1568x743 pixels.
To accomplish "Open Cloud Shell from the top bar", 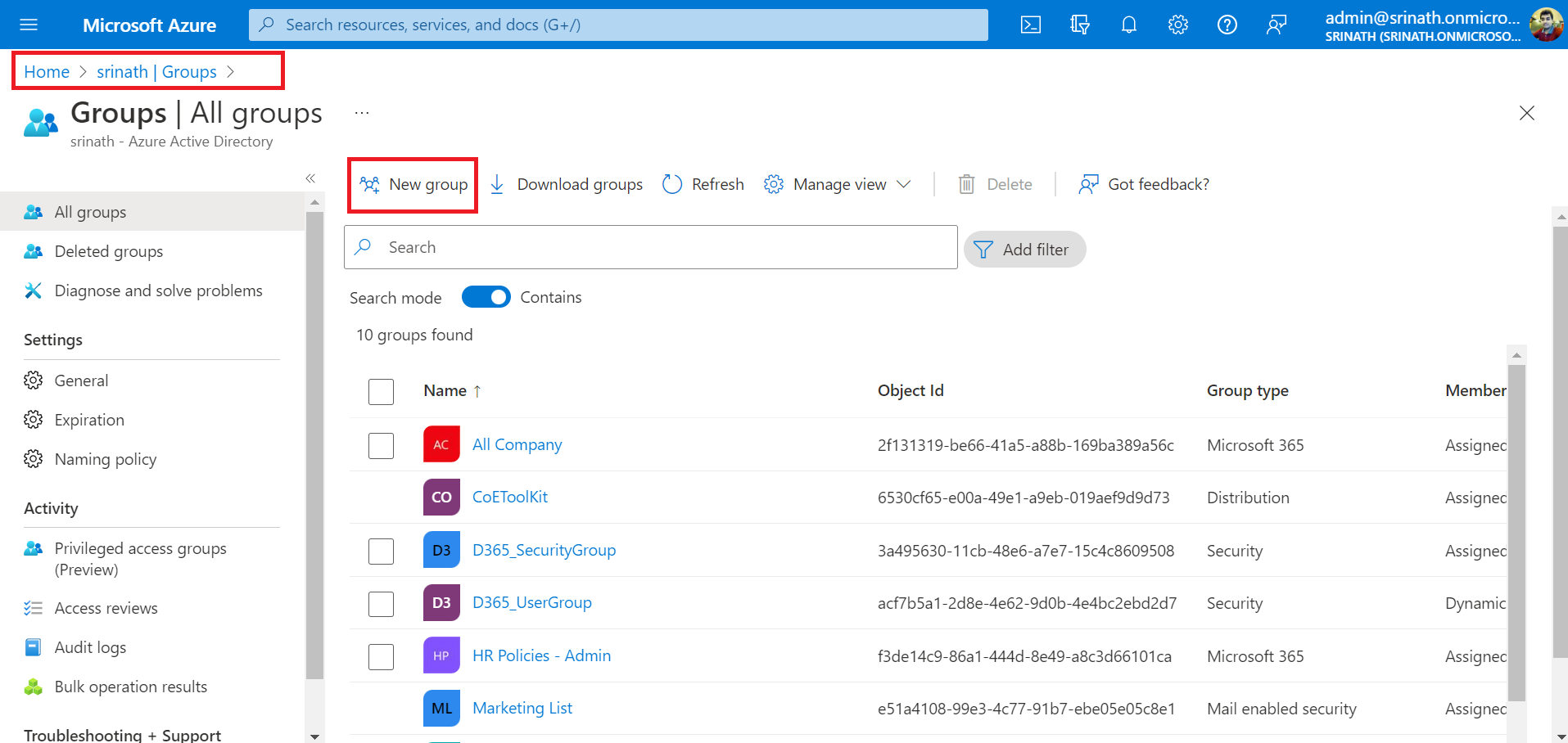I will pos(1030,25).
